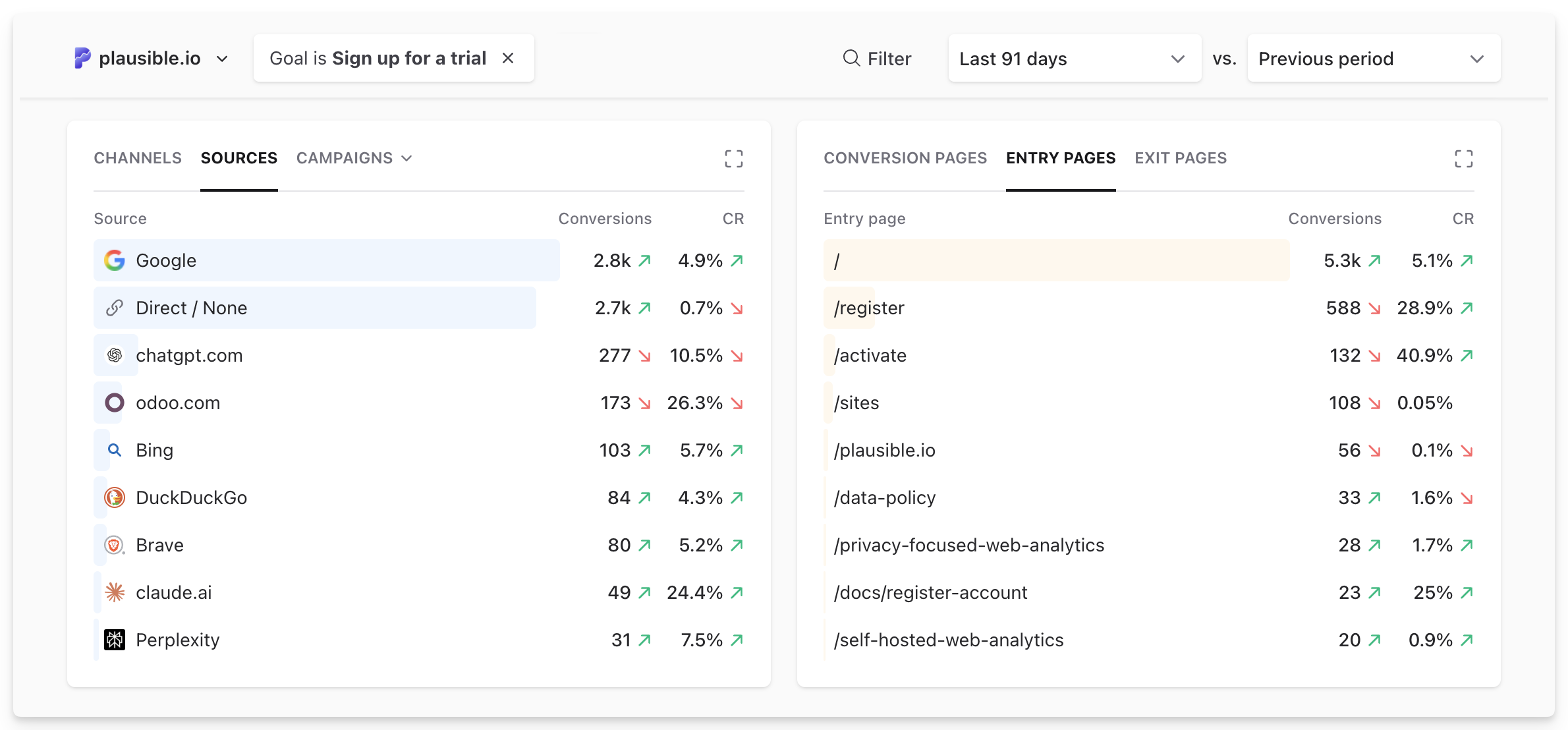Switch to the Exit Pages tab

click(1181, 158)
